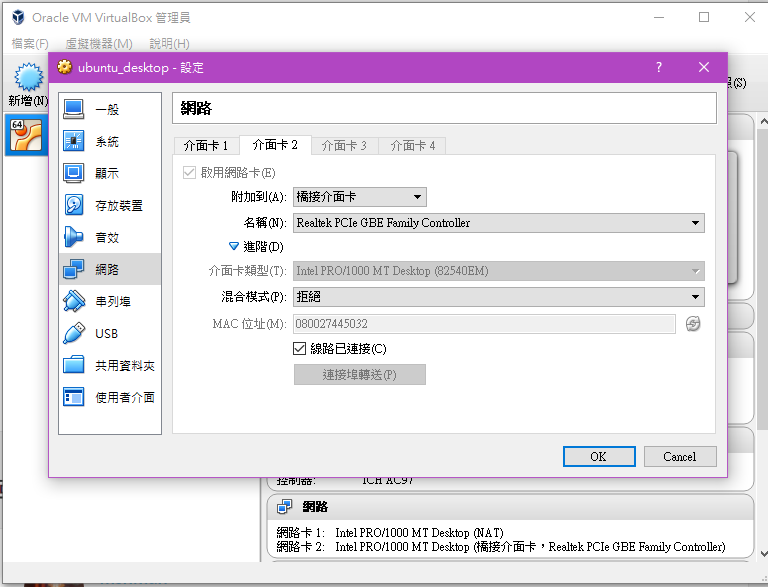Click the OK button
The image size is (768, 587).
[599, 456]
